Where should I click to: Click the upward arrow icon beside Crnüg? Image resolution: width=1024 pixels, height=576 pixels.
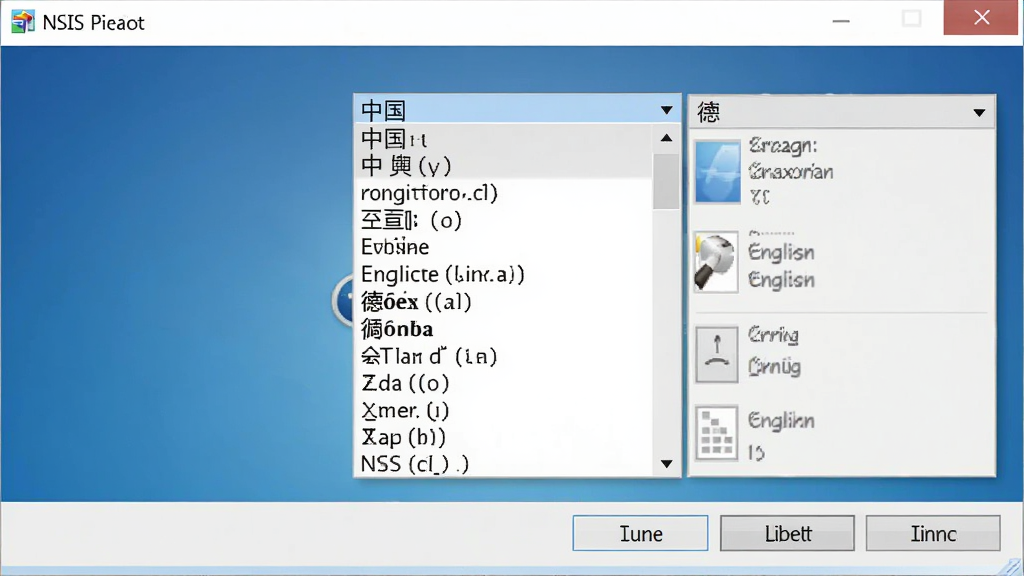pos(717,354)
